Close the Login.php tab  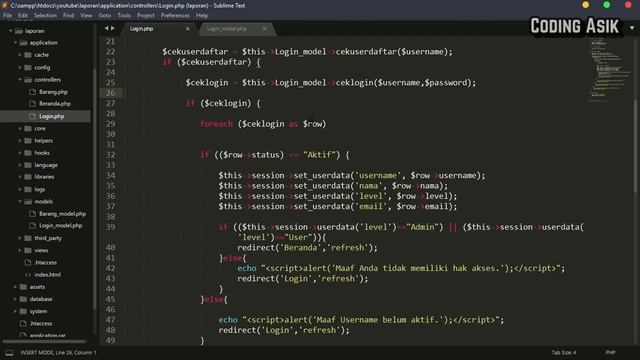click(187, 29)
